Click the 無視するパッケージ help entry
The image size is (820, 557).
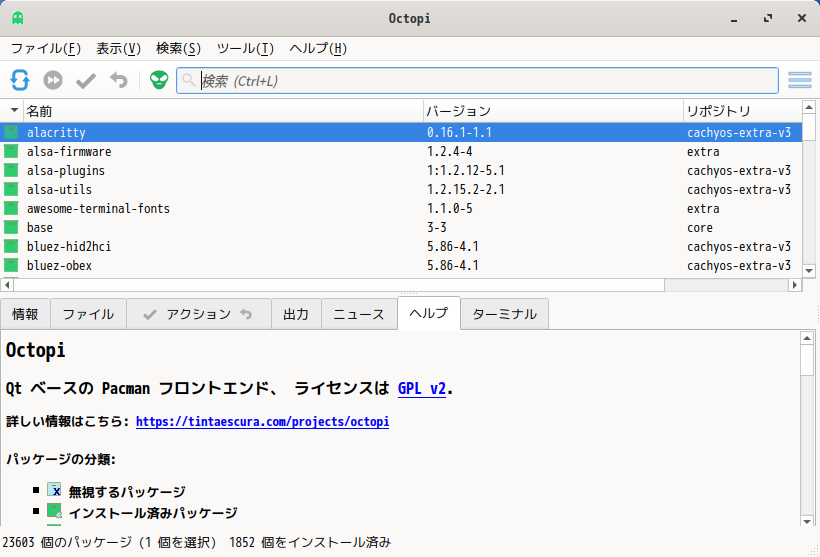[x=127, y=492]
